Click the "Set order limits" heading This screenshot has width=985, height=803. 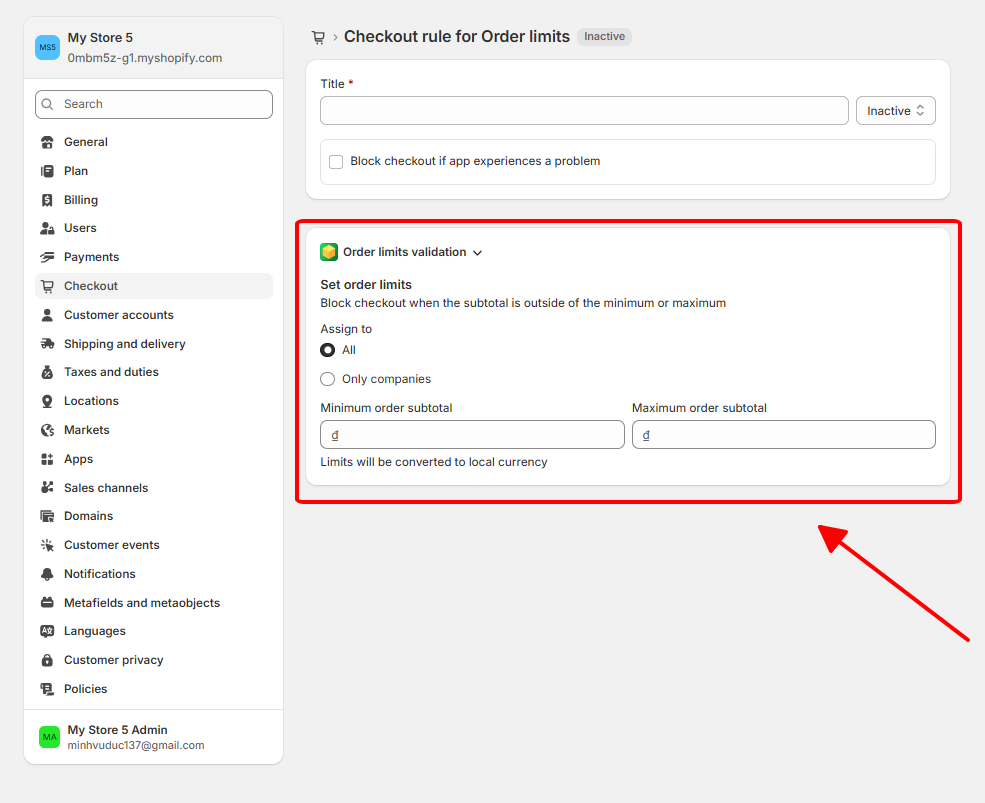coord(366,285)
